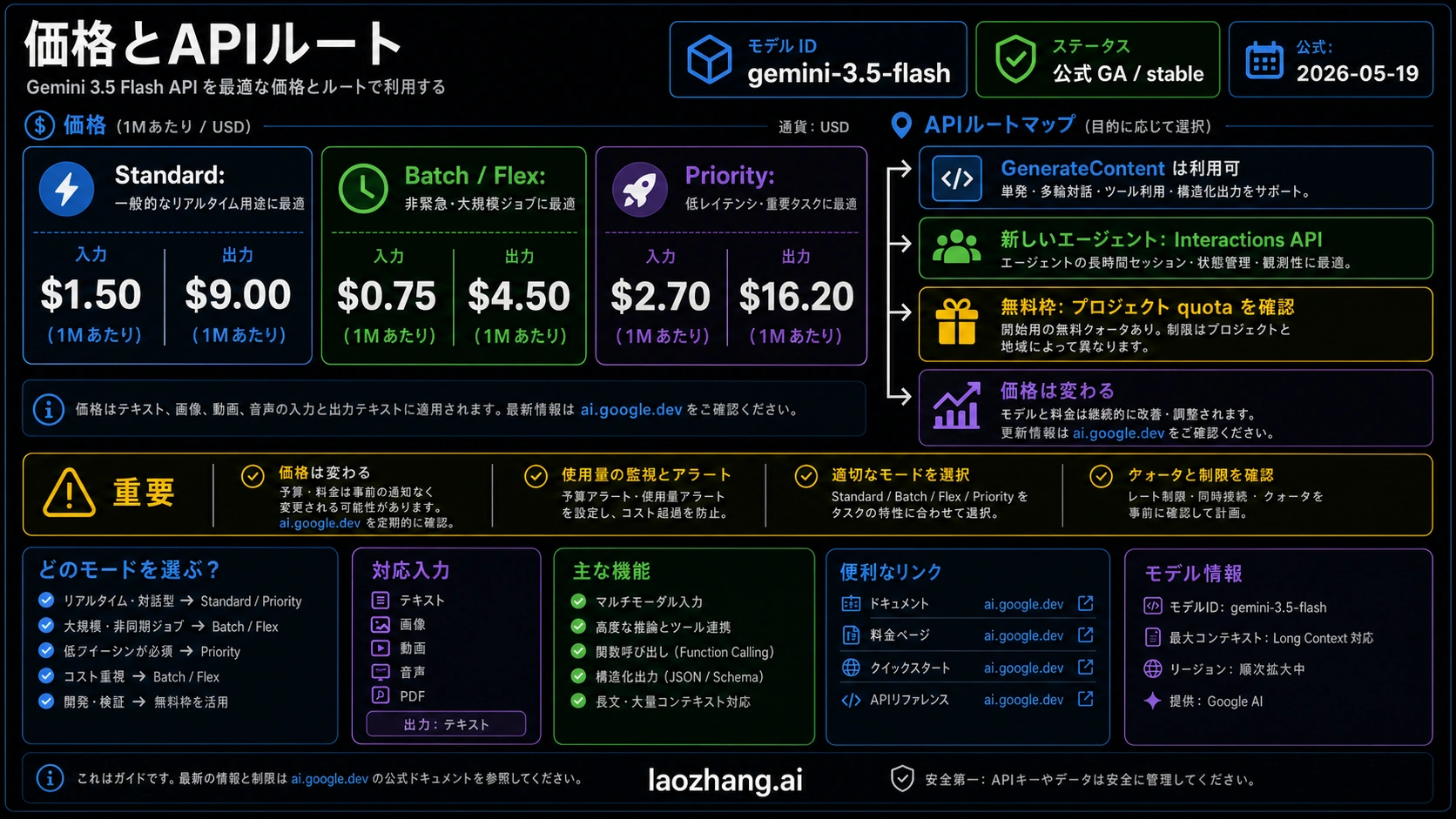
Task: Click the Priority output price $16.20
Action: click(796, 296)
